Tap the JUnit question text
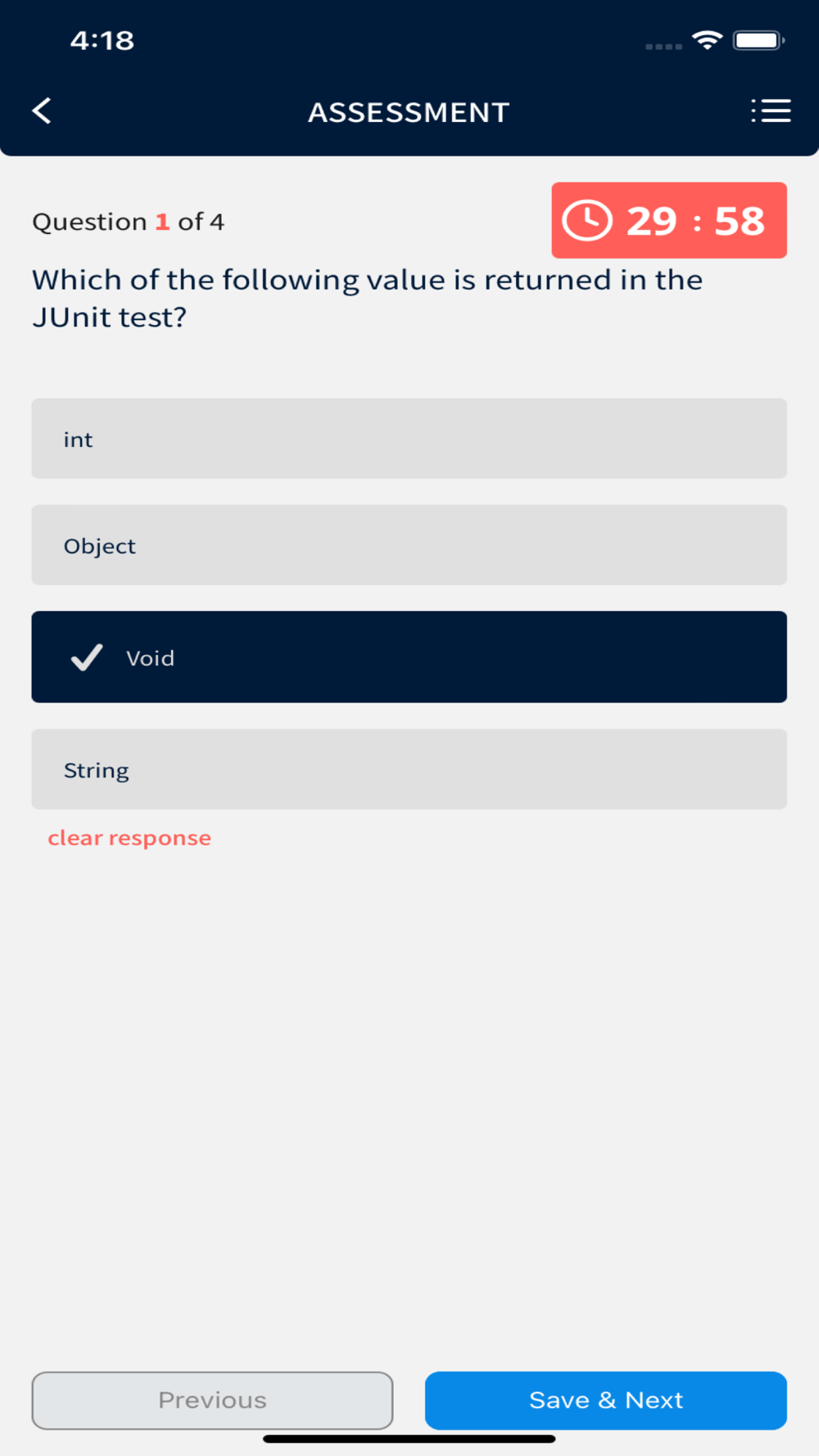The width and height of the screenshot is (819, 1456). (367, 298)
